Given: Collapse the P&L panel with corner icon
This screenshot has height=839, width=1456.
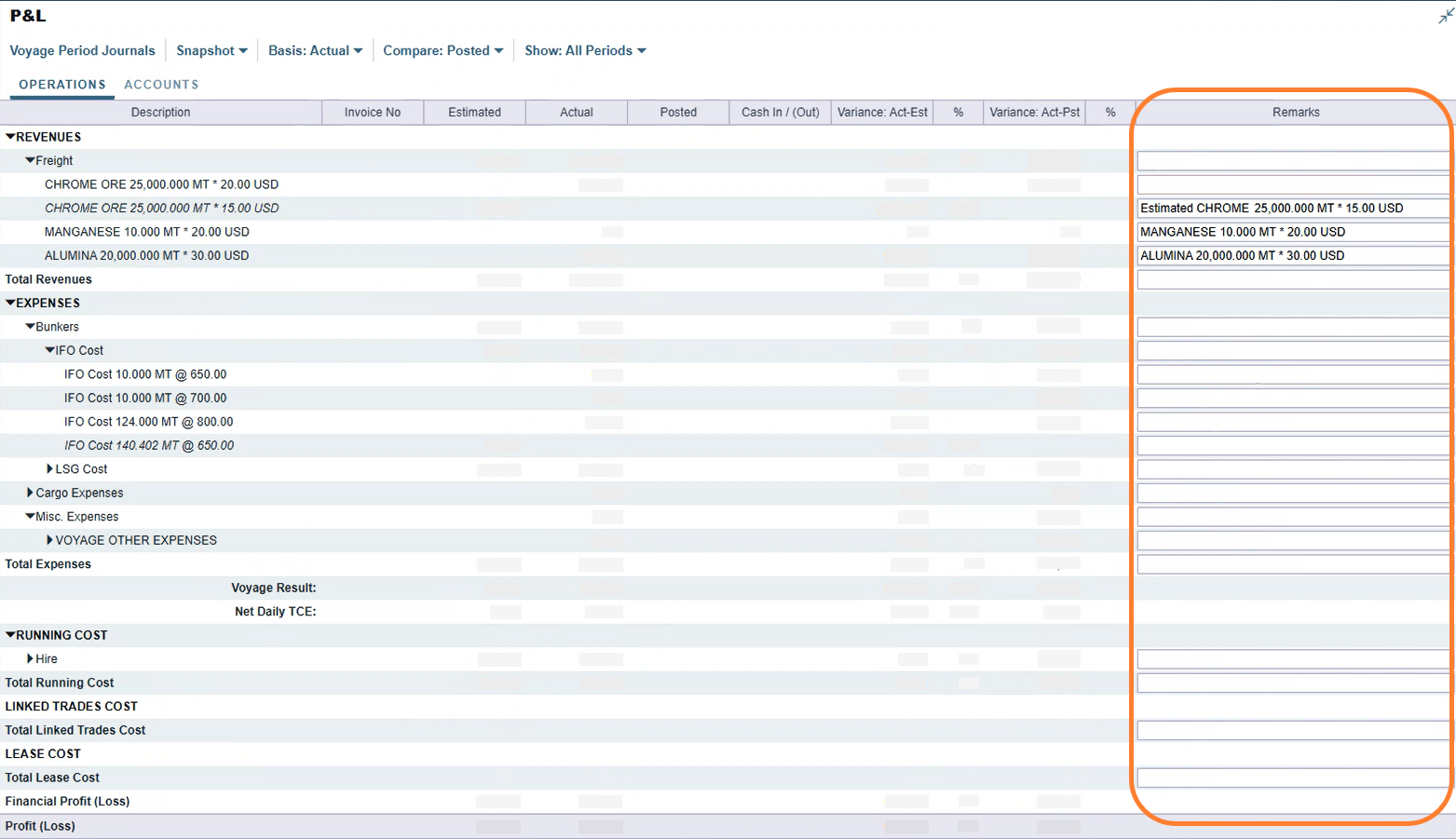Looking at the screenshot, I should click(x=1446, y=16).
